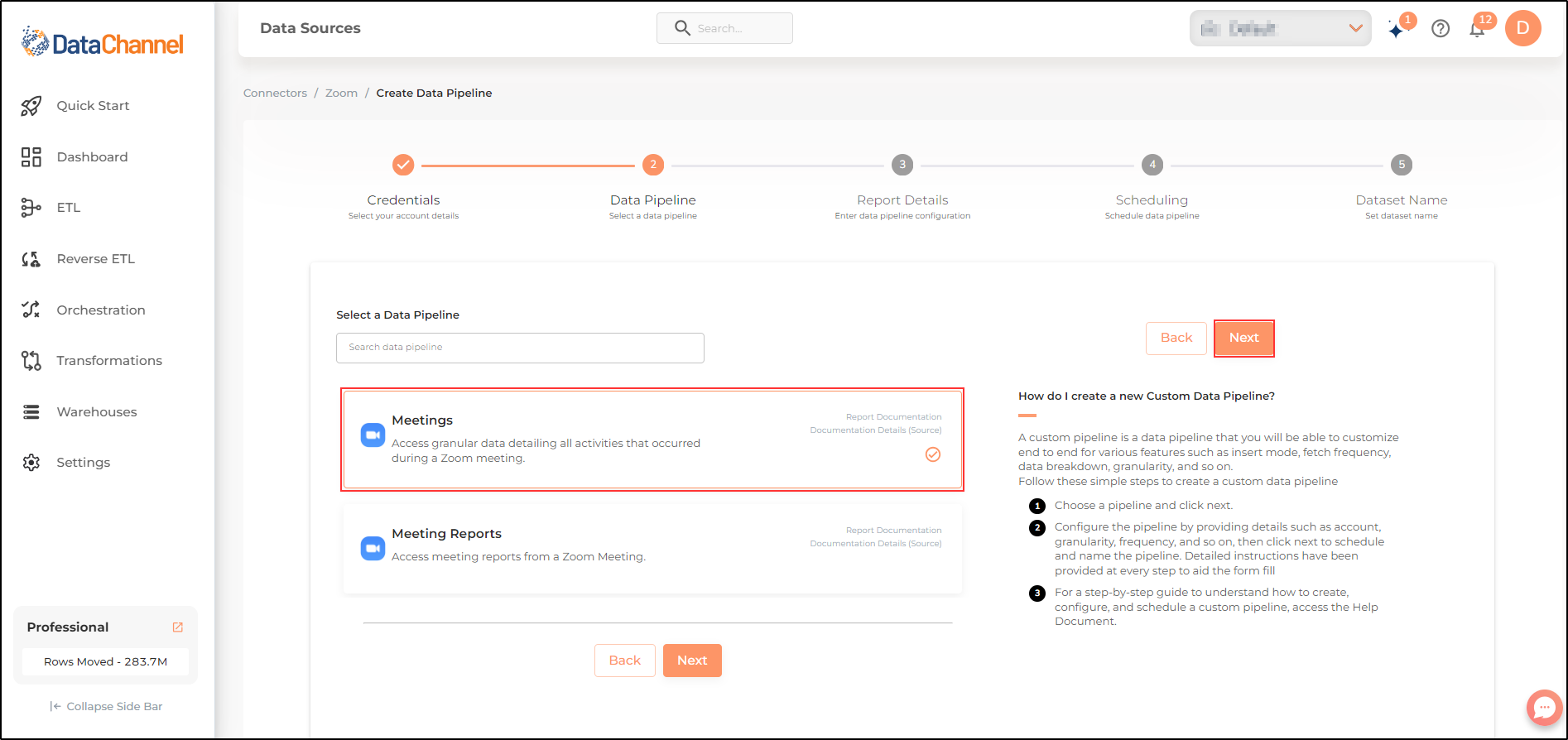Click step 5 Dataset Name marker
This screenshot has width=1568, height=740.
pyautogui.click(x=1402, y=165)
